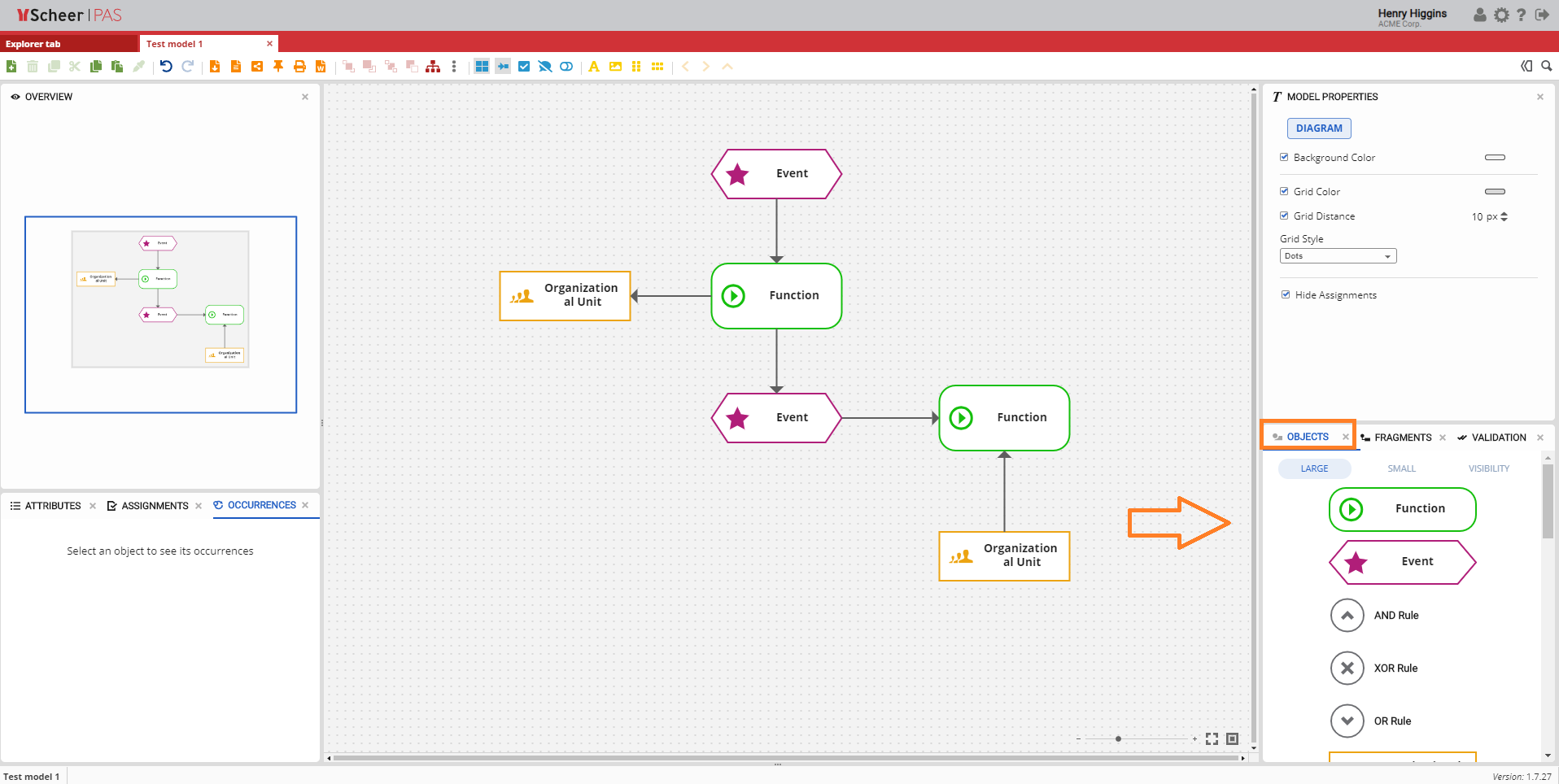
Task: Switch to the FRAGMENTS tab
Action: 1402,438
